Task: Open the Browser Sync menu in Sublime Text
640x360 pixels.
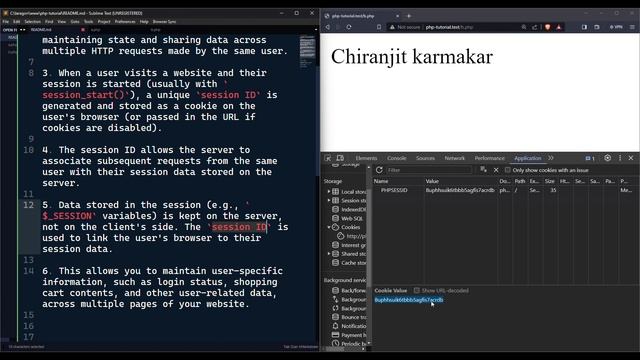Action: coord(164,22)
